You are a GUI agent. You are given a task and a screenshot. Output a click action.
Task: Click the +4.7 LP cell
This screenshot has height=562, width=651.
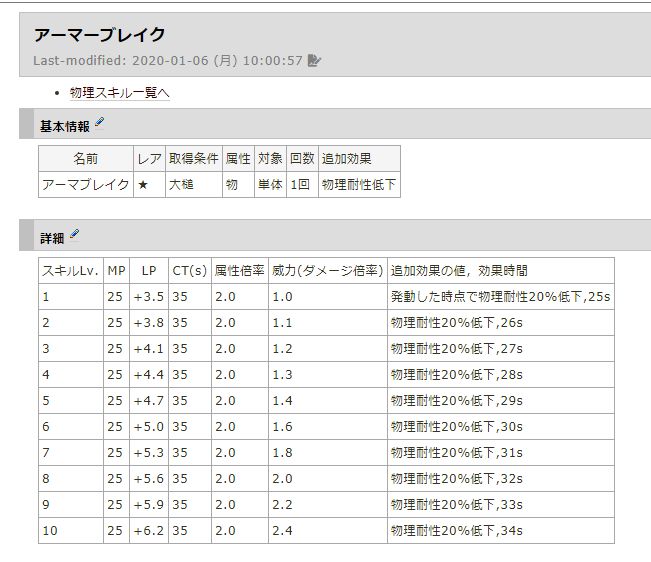point(149,401)
